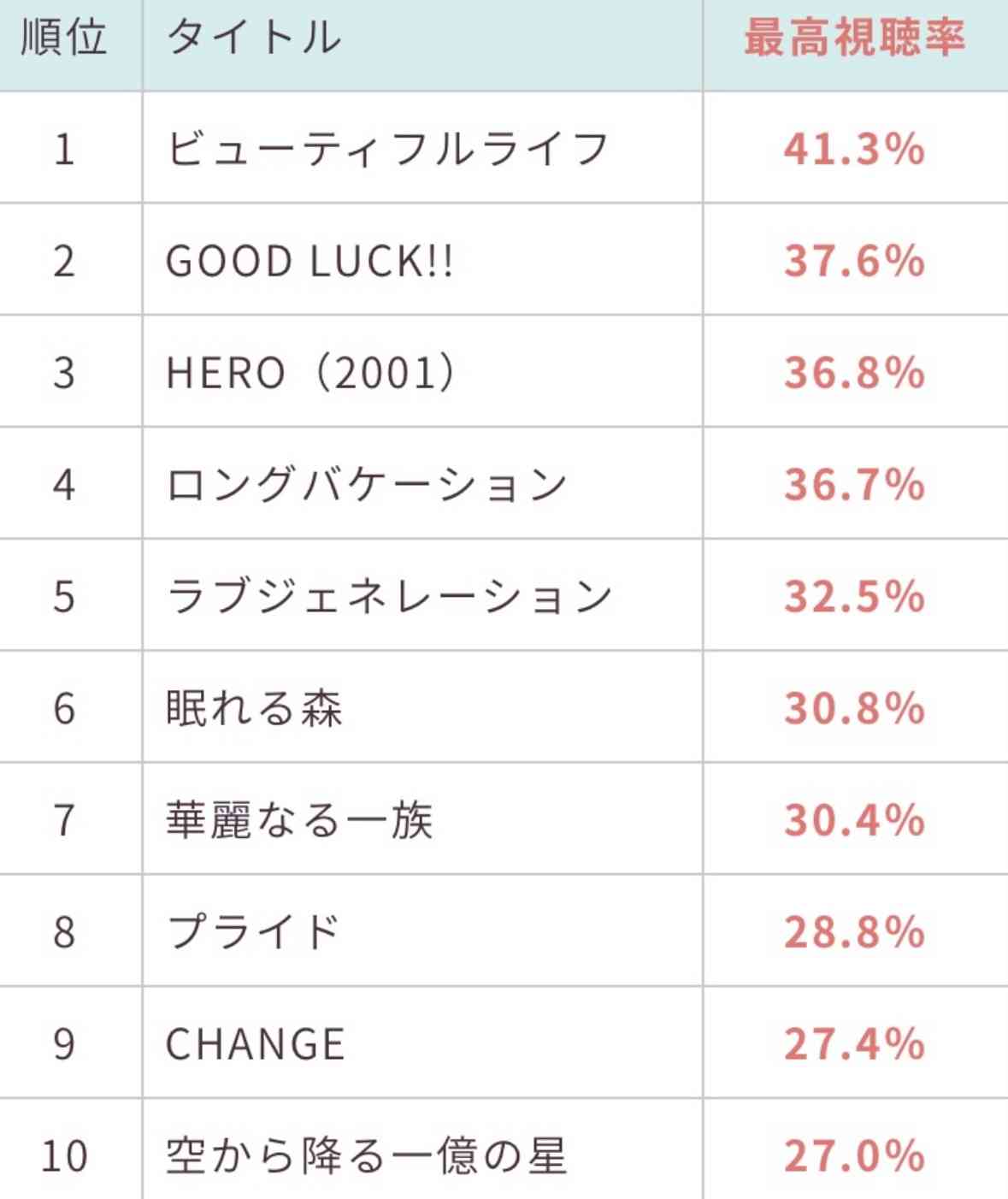
Task: Select the 28.8% rating value
Action: point(854,931)
